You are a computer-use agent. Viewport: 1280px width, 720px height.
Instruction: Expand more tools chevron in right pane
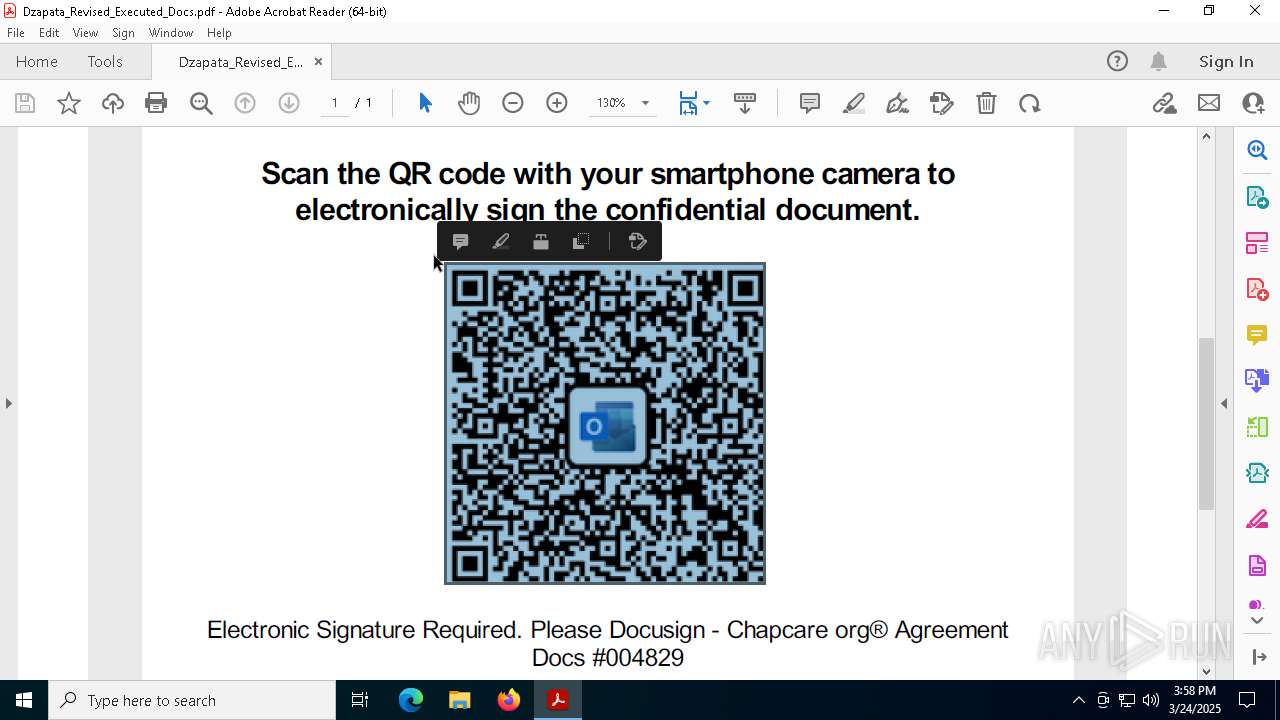(1257, 621)
